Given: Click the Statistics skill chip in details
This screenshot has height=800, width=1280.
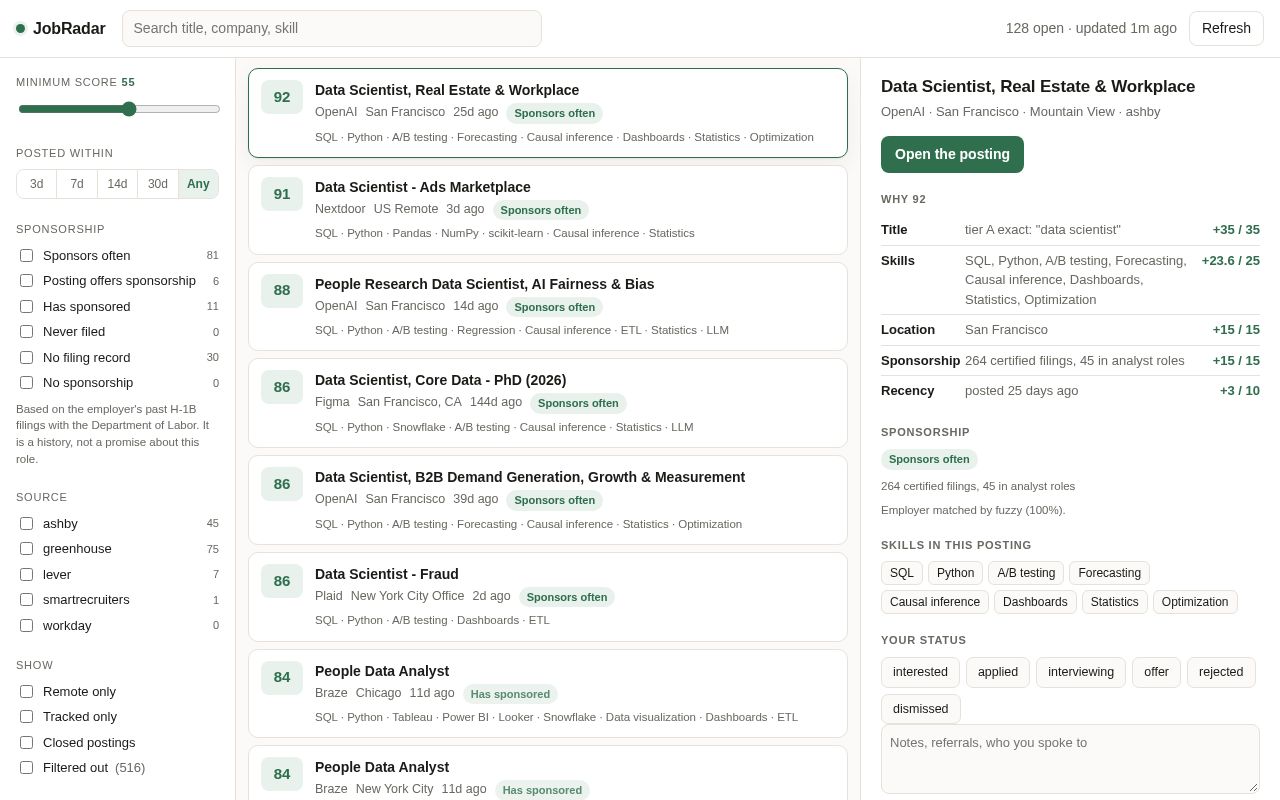Looking at the screenshot, I should [1115, 602].
